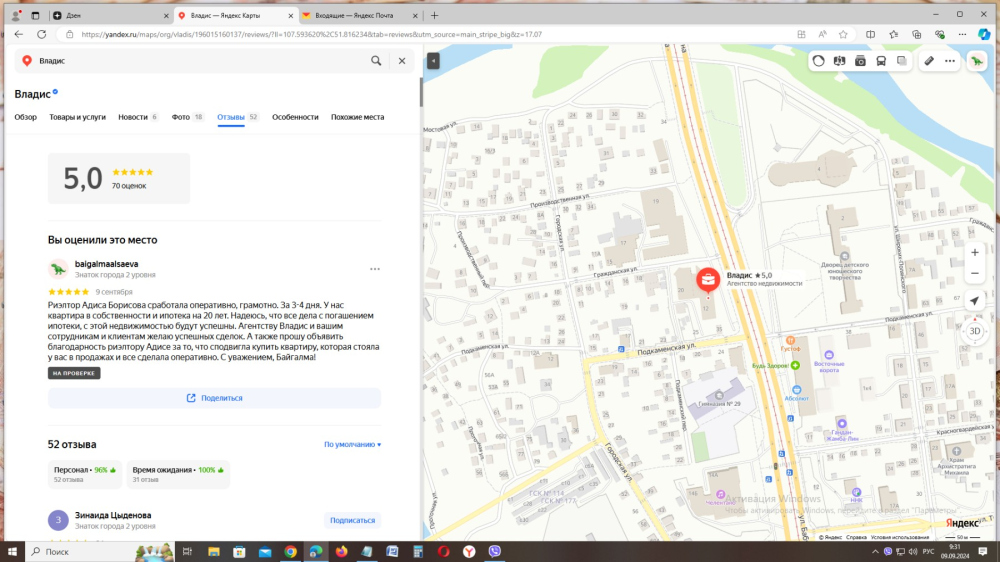1000x562 pixels.
Task: Zoom in on the map
Action: click(x=974, y=253)
